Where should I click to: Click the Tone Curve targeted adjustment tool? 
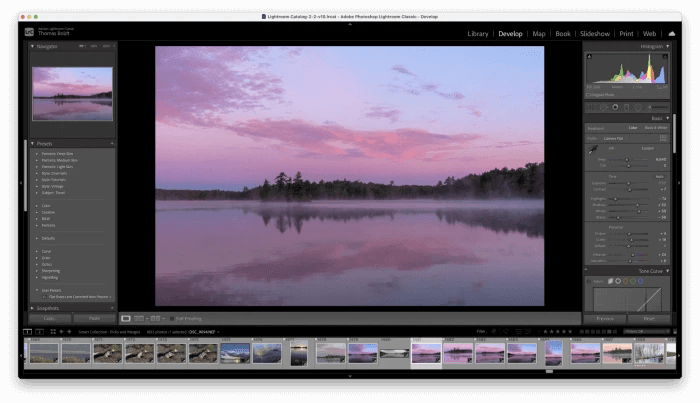coord(589,281)
